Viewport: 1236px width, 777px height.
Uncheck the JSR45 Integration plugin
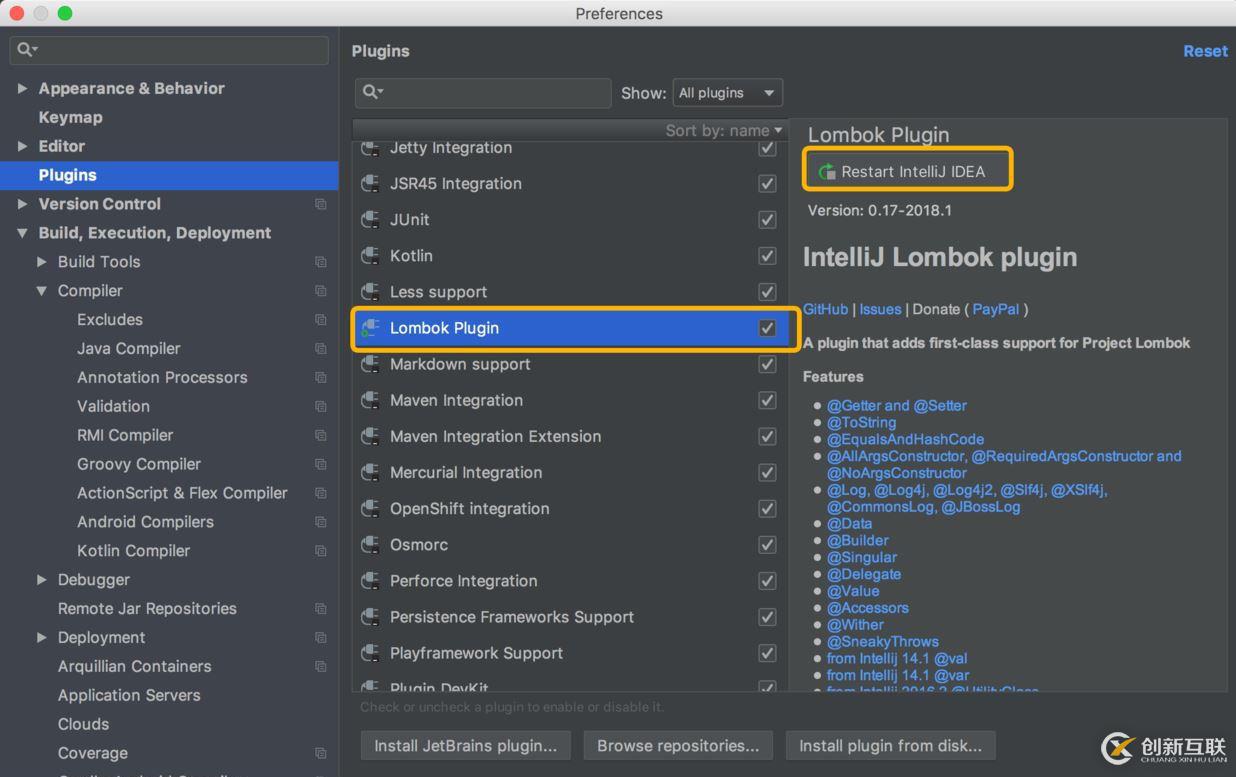coord(767,184)
